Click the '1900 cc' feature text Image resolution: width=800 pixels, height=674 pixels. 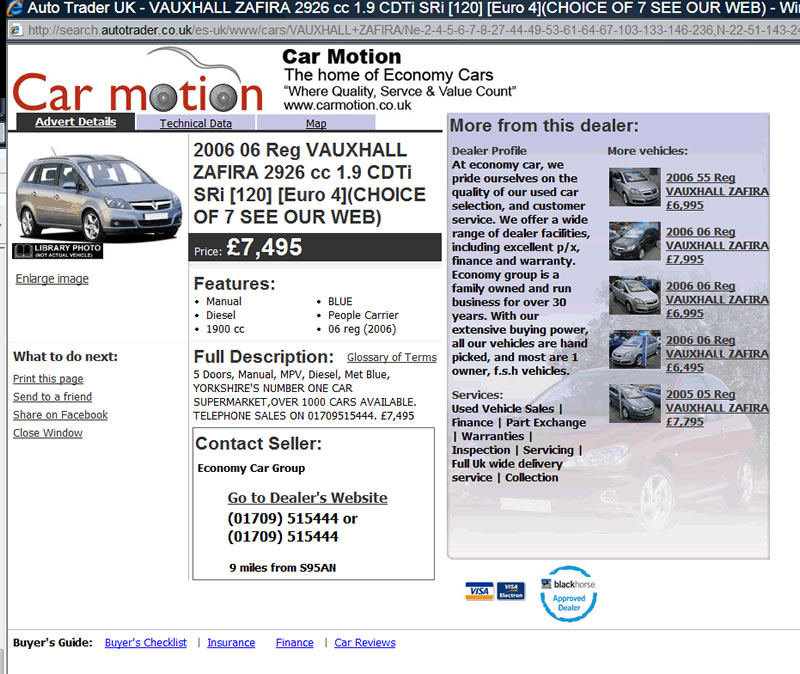[225, 329]
